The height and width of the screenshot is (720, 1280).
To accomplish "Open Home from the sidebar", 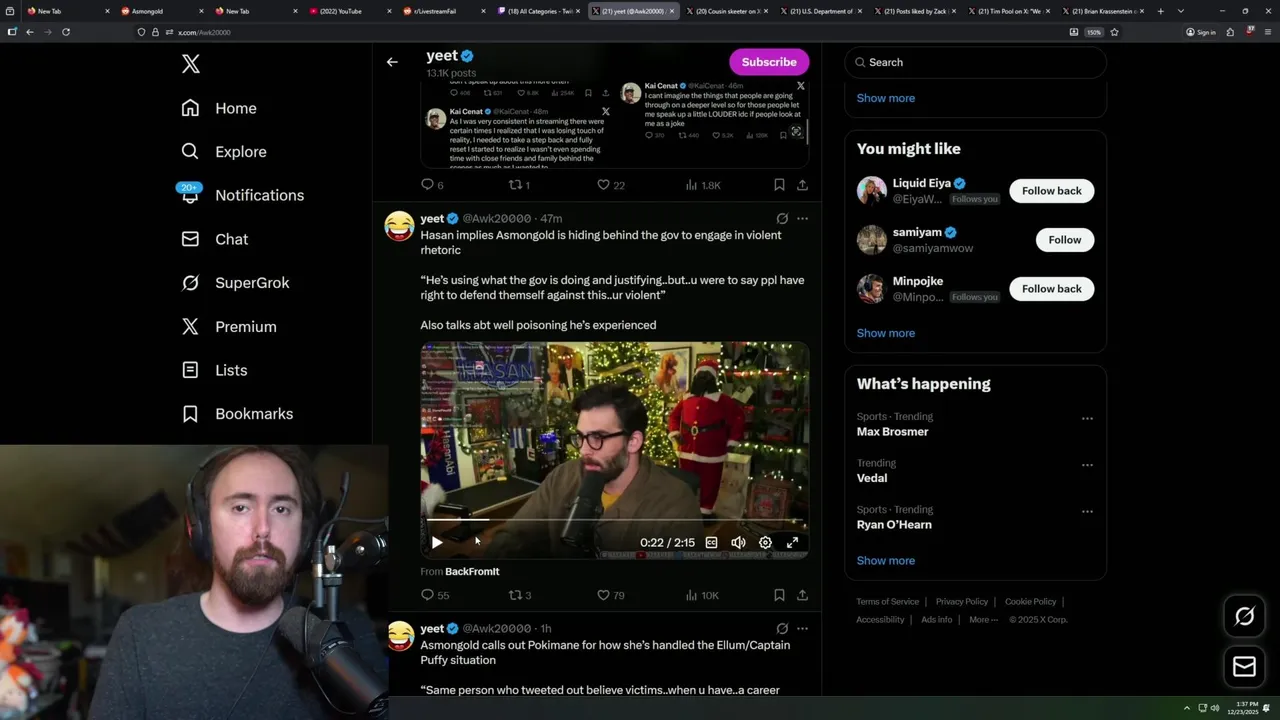I will (219, 108).
